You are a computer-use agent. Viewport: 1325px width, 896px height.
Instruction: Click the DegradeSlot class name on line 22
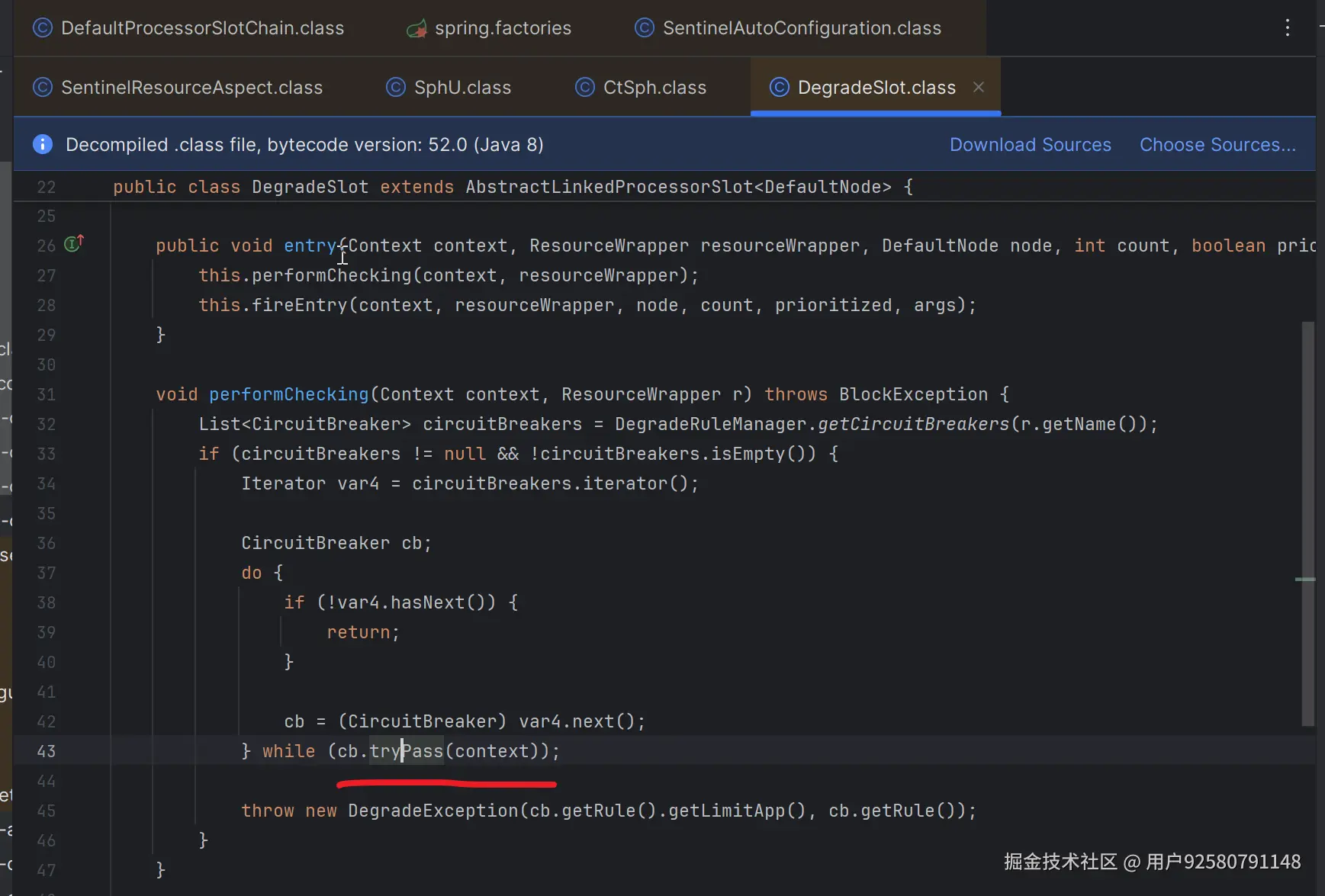click(x=310, y=187)
